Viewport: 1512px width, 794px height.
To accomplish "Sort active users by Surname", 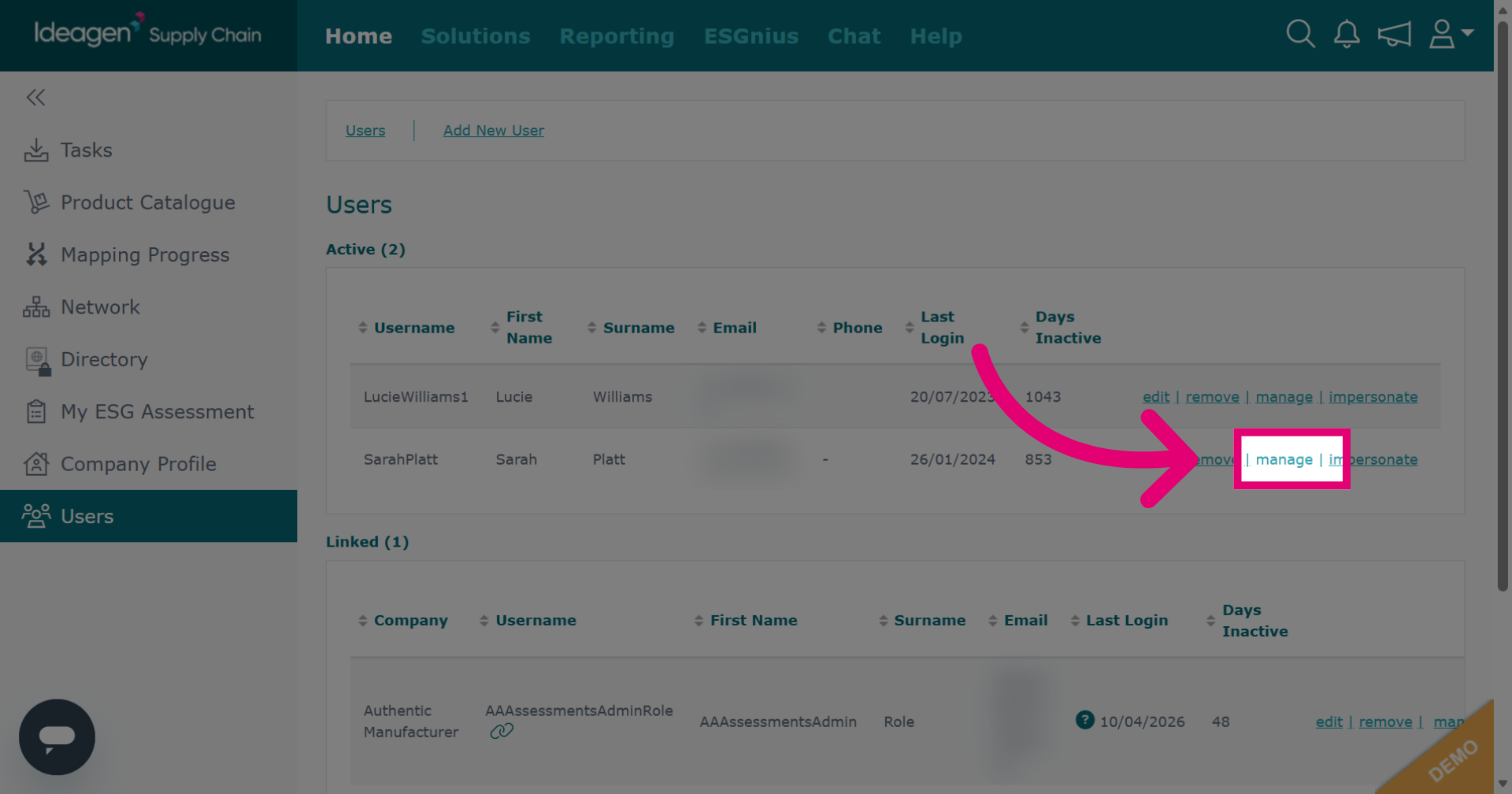I will tap(631, 328).
